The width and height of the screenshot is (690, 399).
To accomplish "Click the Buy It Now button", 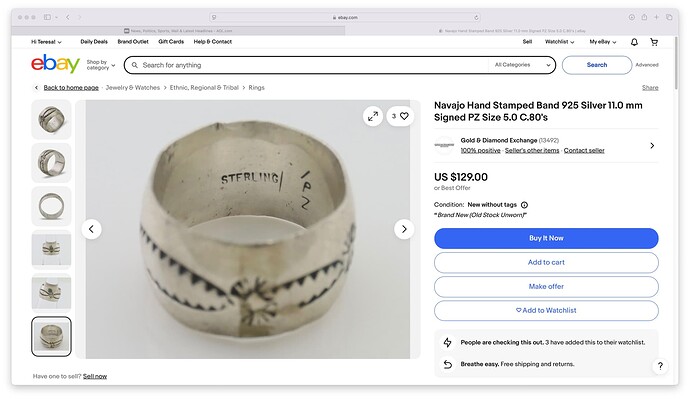I will click(546, 238).
